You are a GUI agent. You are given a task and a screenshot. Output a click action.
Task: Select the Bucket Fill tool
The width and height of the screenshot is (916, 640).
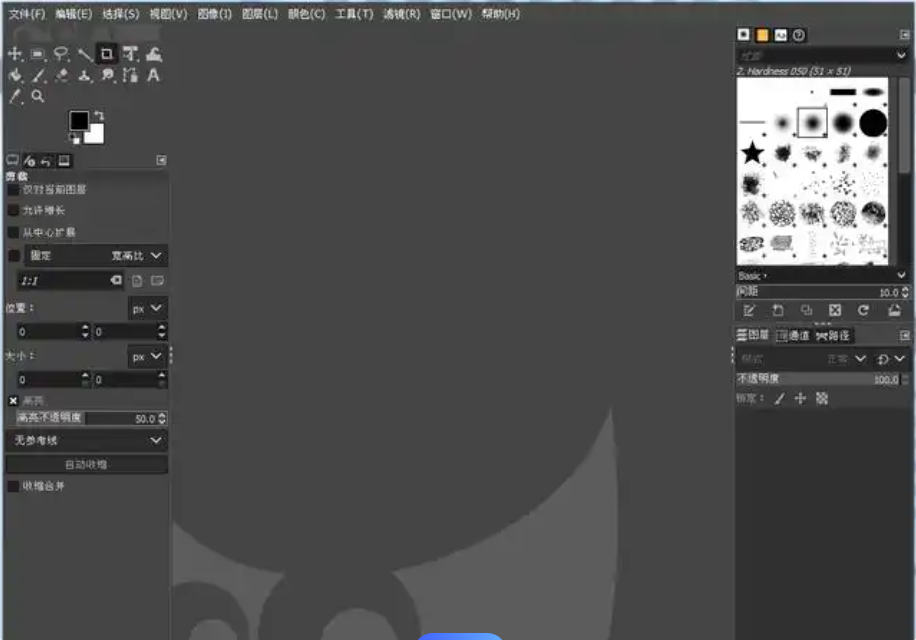pyautogui.click(x=15, y=75)
